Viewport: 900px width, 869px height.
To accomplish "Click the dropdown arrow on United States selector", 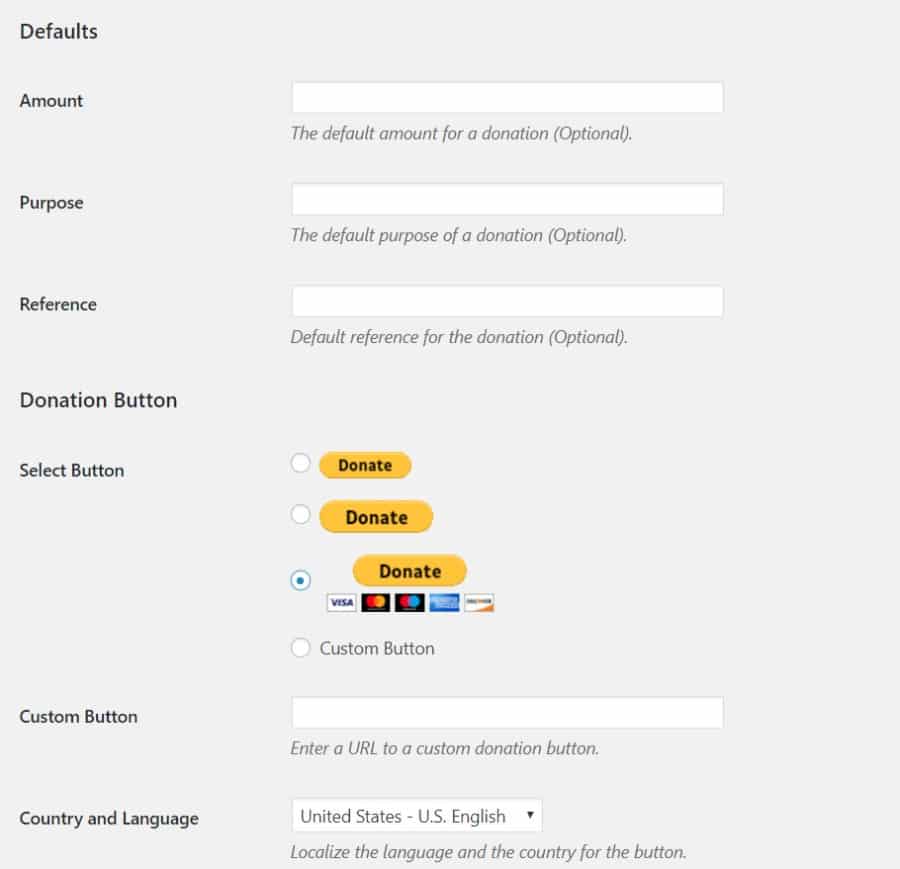I will click(x=531, y=816).
